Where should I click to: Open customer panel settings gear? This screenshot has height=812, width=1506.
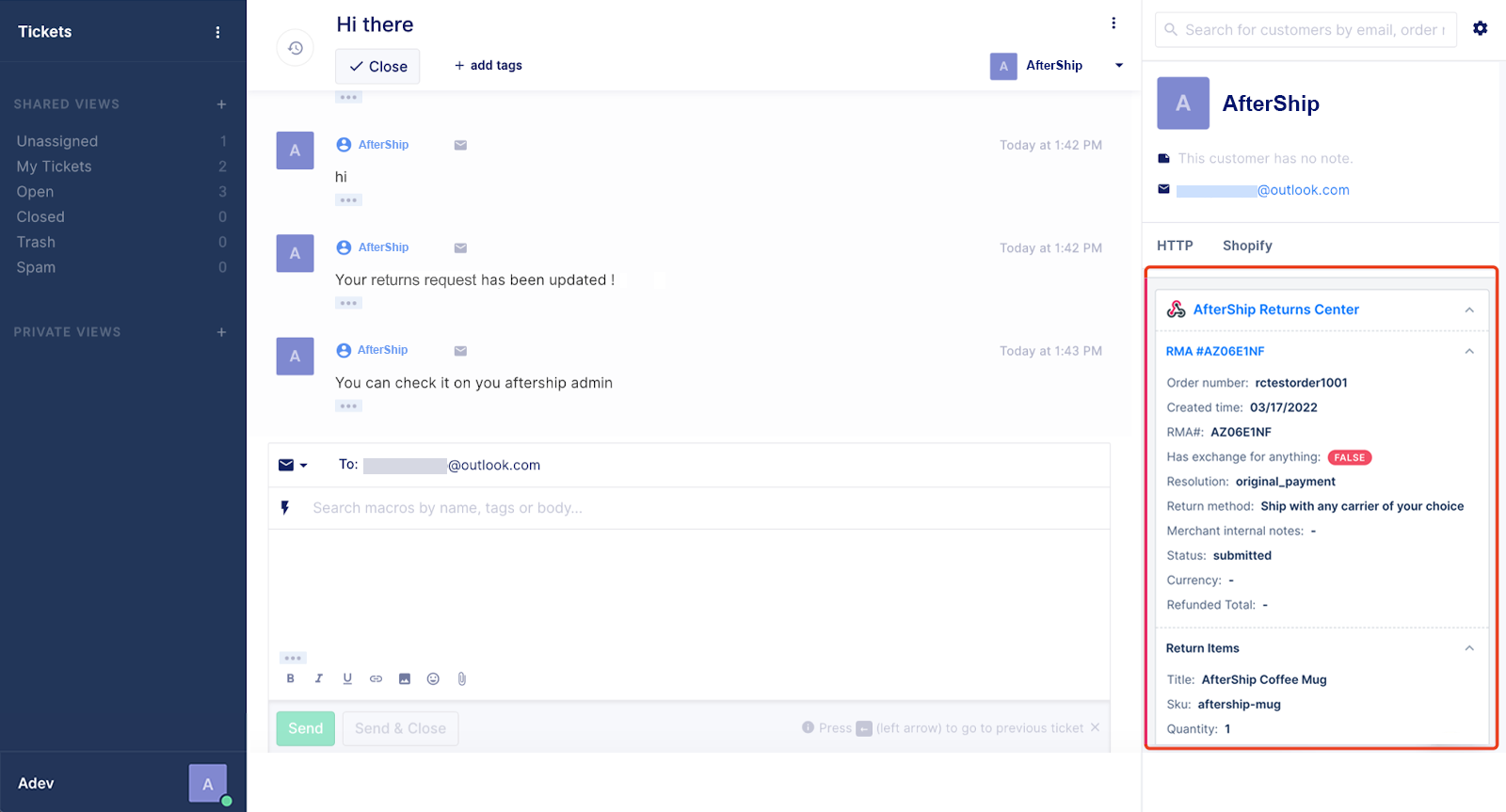1481,28
